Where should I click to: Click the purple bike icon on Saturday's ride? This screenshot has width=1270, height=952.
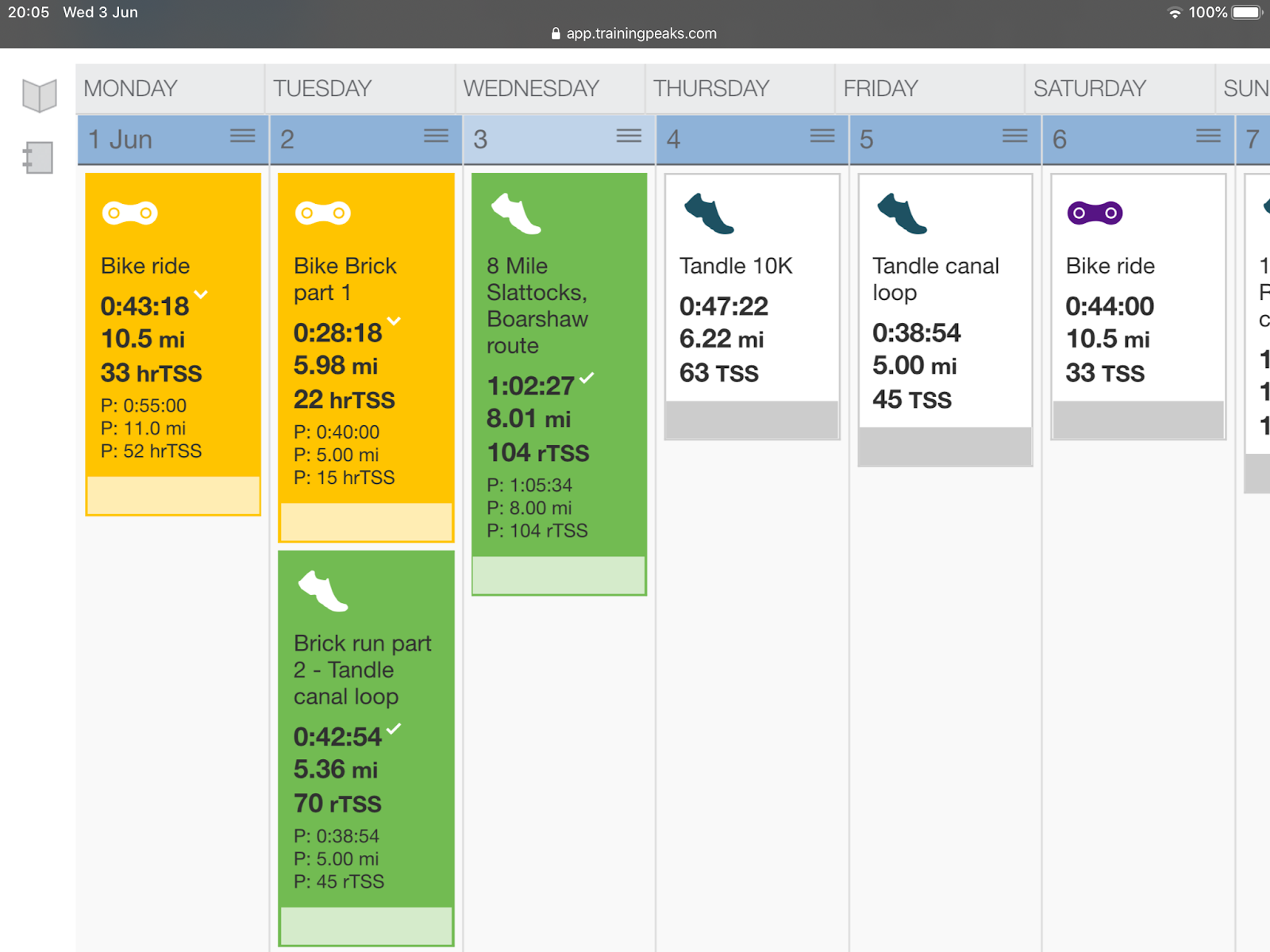coord(1095,213)
